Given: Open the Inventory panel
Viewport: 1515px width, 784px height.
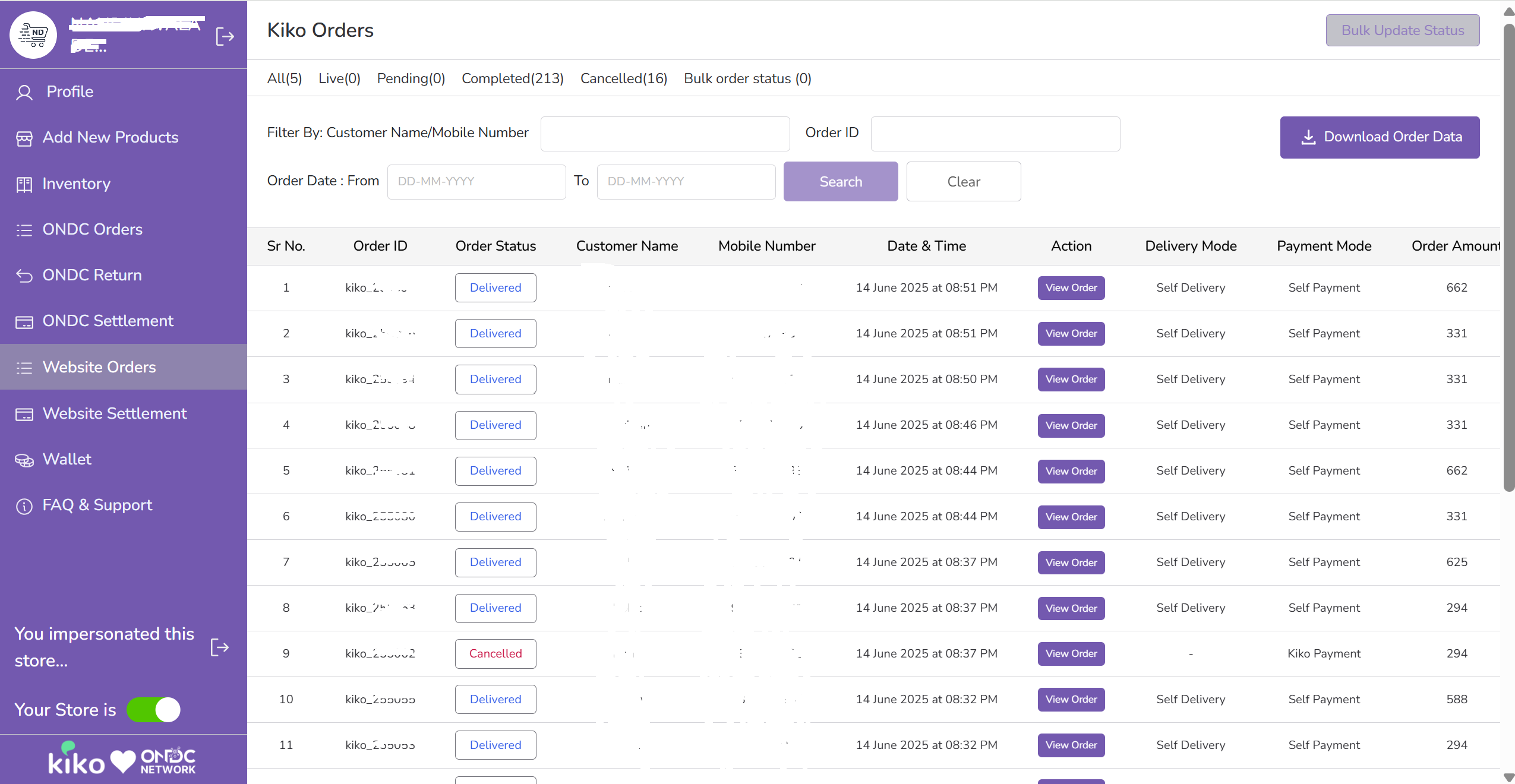Looking at the screenshot, I should [24, 184].
